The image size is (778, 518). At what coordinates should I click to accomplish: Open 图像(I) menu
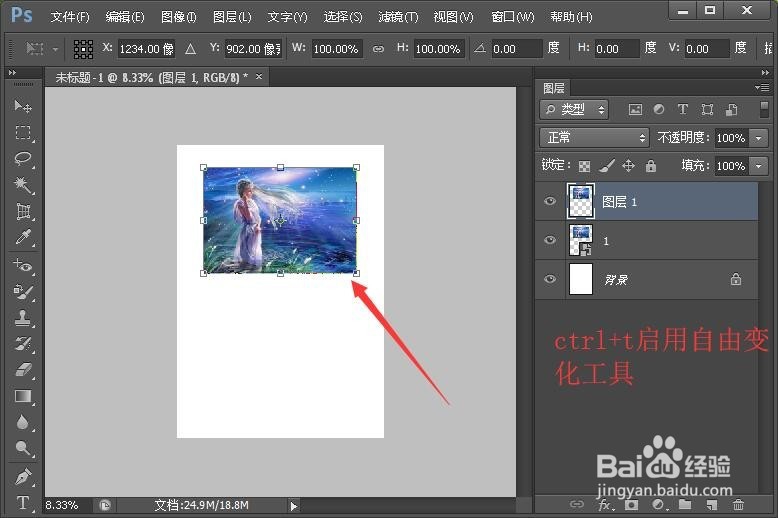pos(179,17)
